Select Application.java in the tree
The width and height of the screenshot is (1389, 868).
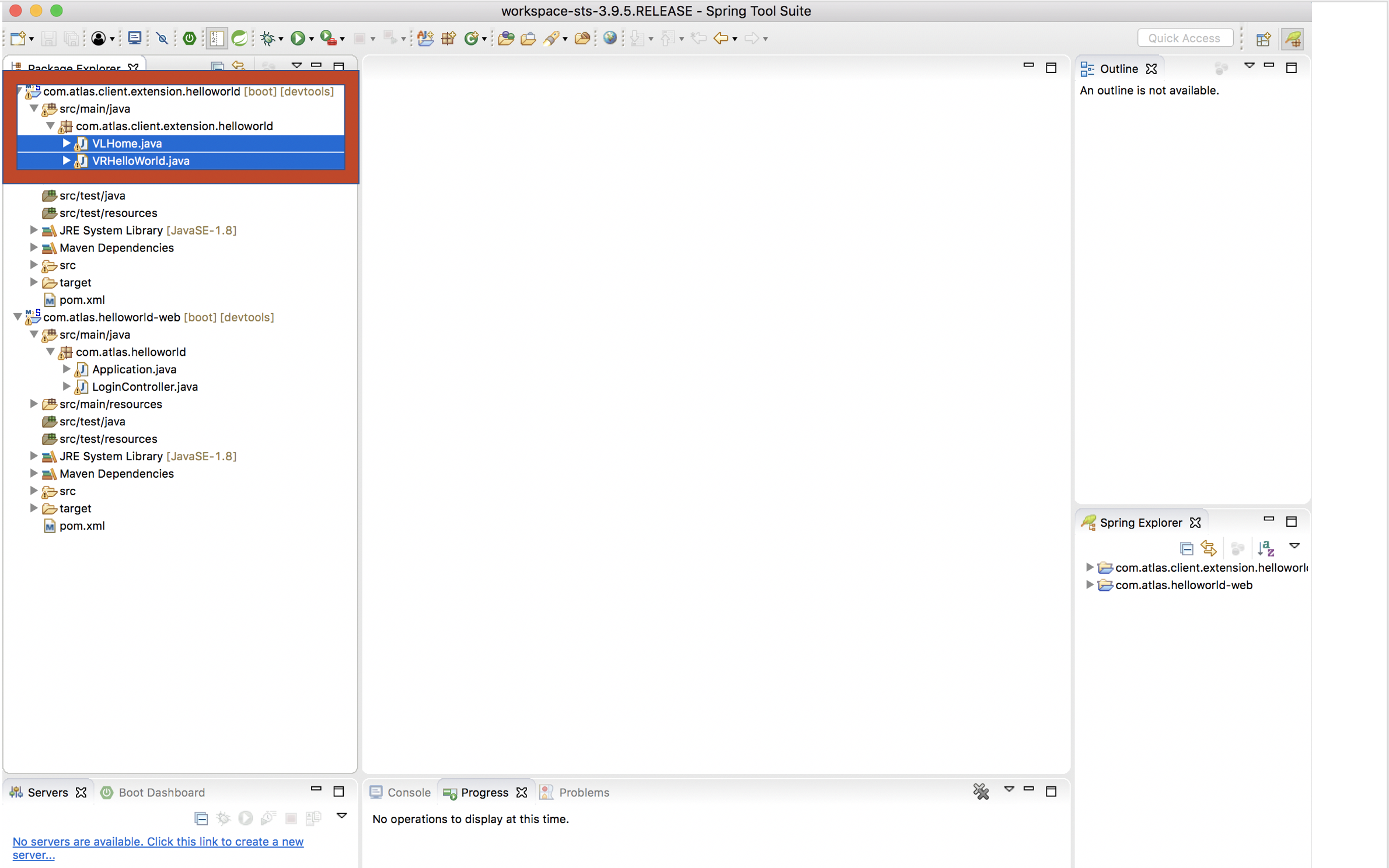134,369
